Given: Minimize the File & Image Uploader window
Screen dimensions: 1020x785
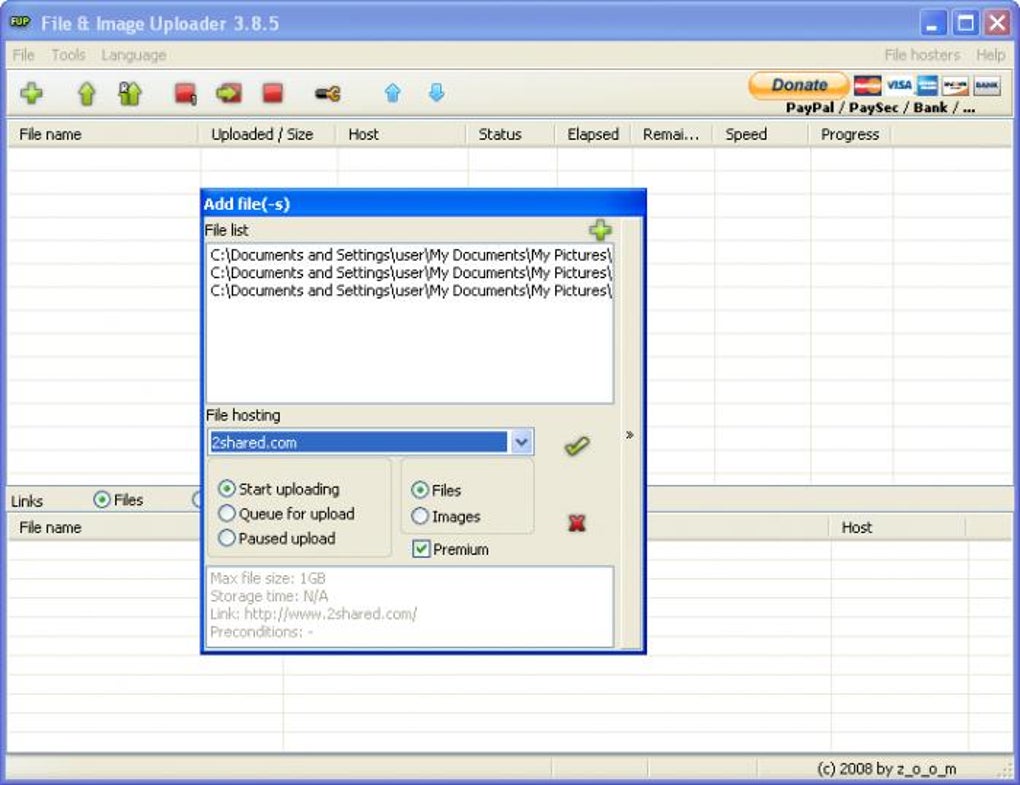Looking at the screenshot, I should [933, 23].
